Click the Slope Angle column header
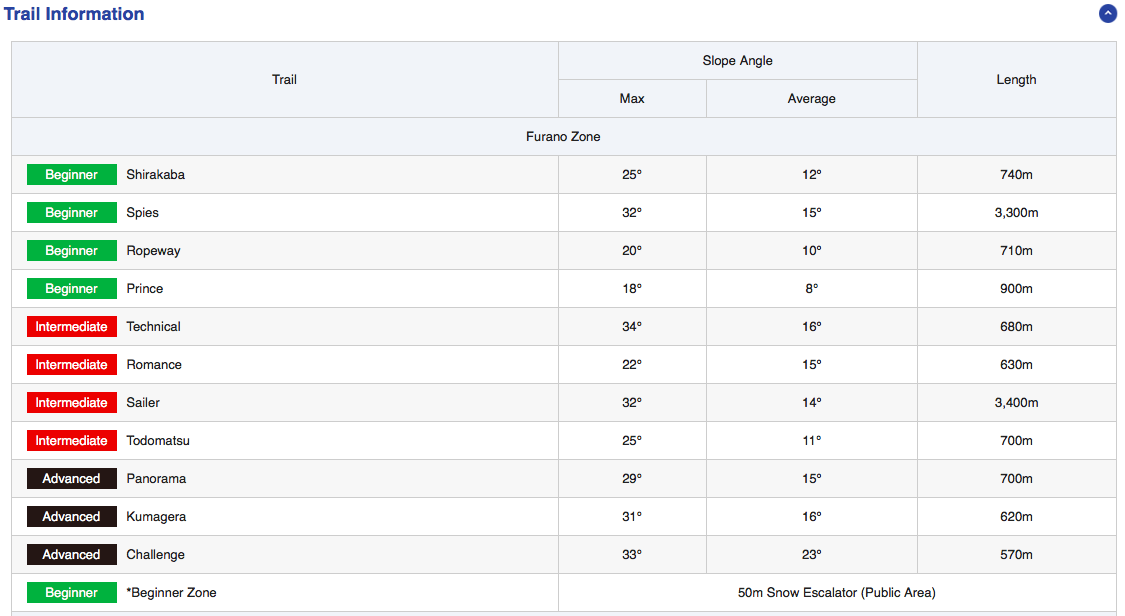The height and width of the screenshot is (616, 1125). (x=737, y=61)
